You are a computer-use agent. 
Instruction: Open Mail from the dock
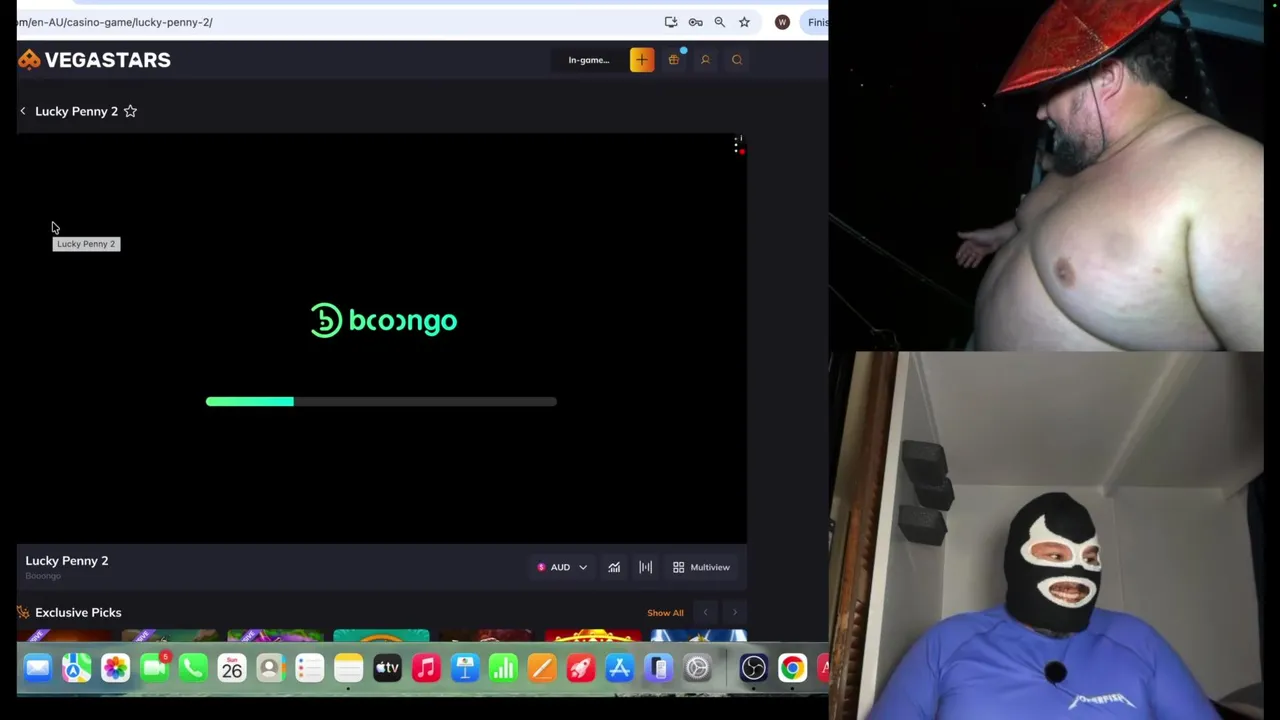tap(38, 667)
